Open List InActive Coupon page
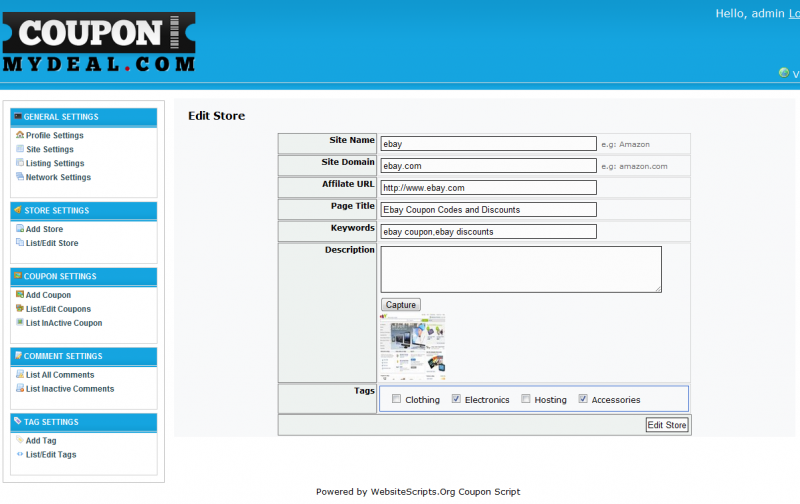 coord(64,323)
